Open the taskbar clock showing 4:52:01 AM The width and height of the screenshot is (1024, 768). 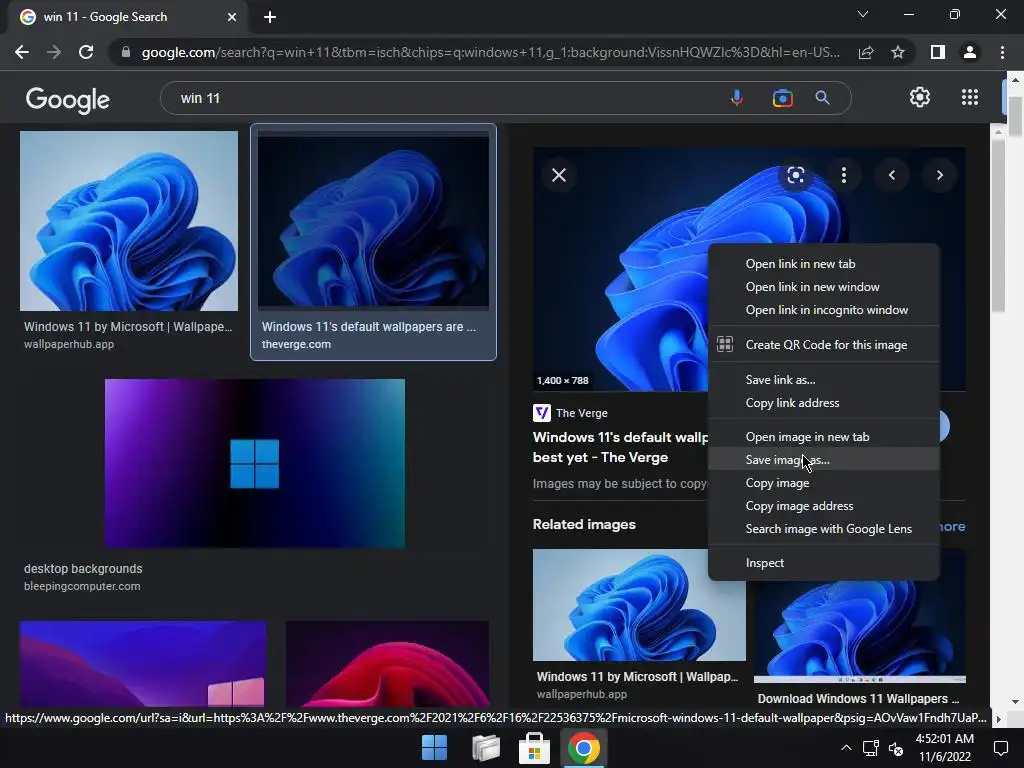pyautogui.click(x=944, y=748)
